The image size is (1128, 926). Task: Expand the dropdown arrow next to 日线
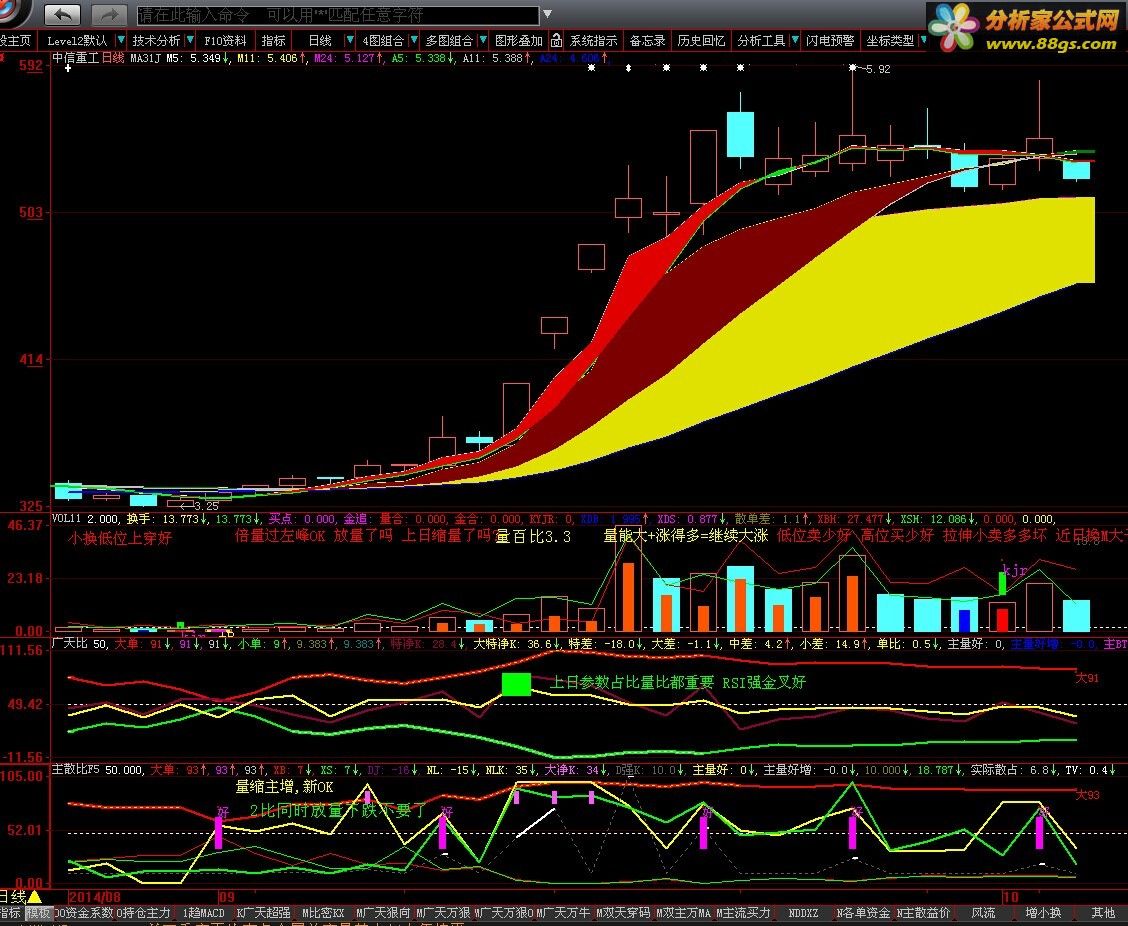click(350, 40)
